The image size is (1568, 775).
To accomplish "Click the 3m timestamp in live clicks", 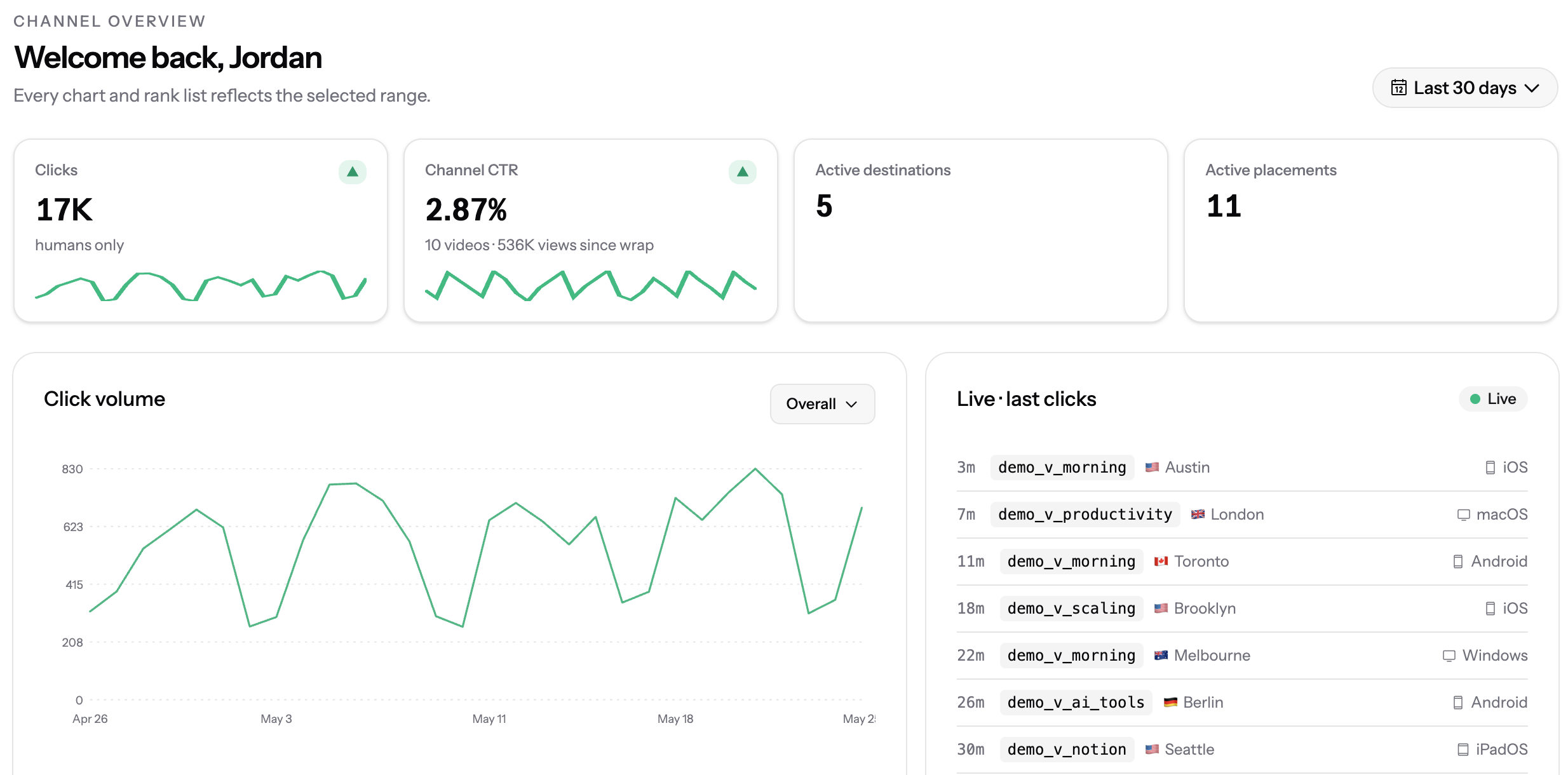I will click(x=966, y=468).
